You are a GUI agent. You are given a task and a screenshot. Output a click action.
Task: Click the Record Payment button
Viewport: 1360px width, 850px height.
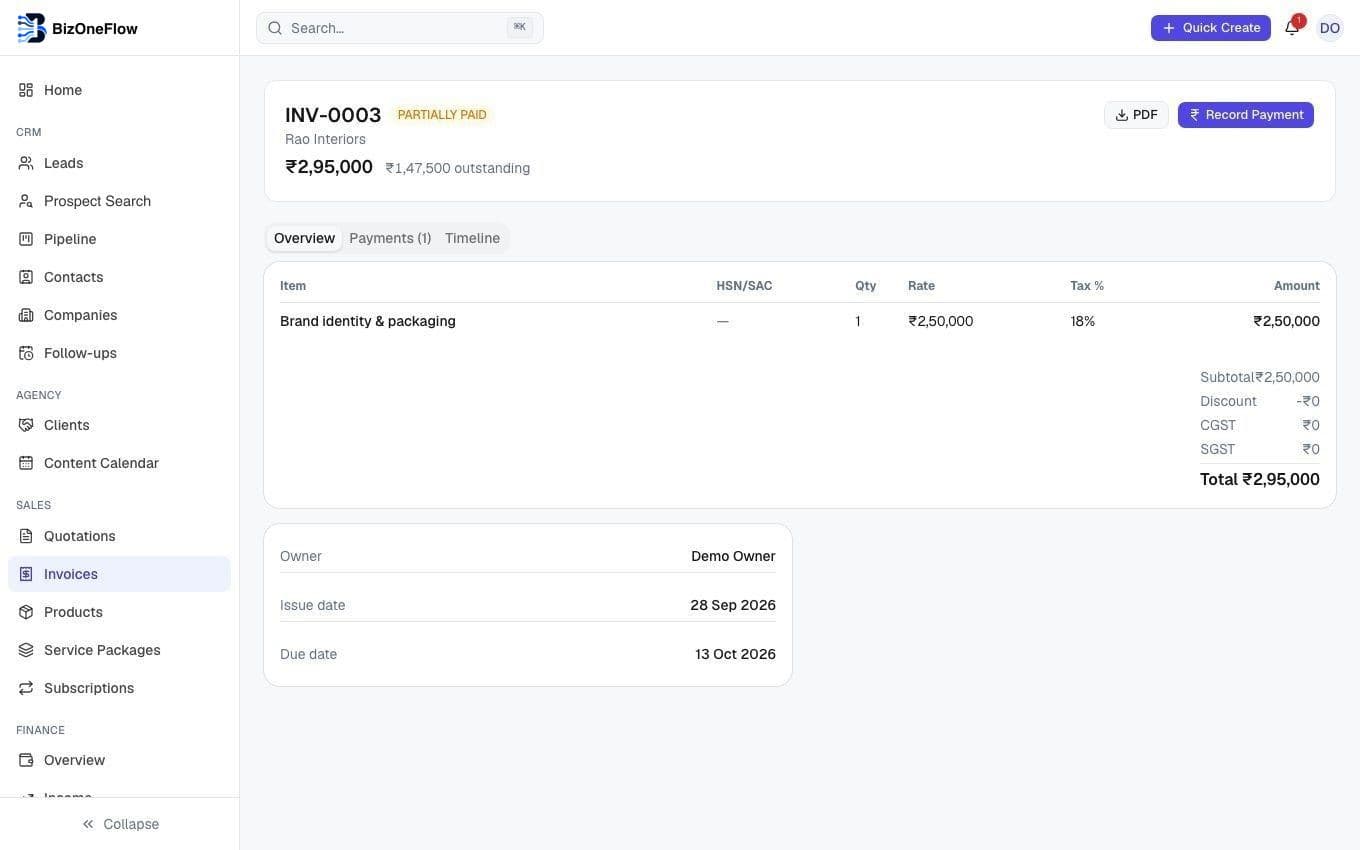1246,115
